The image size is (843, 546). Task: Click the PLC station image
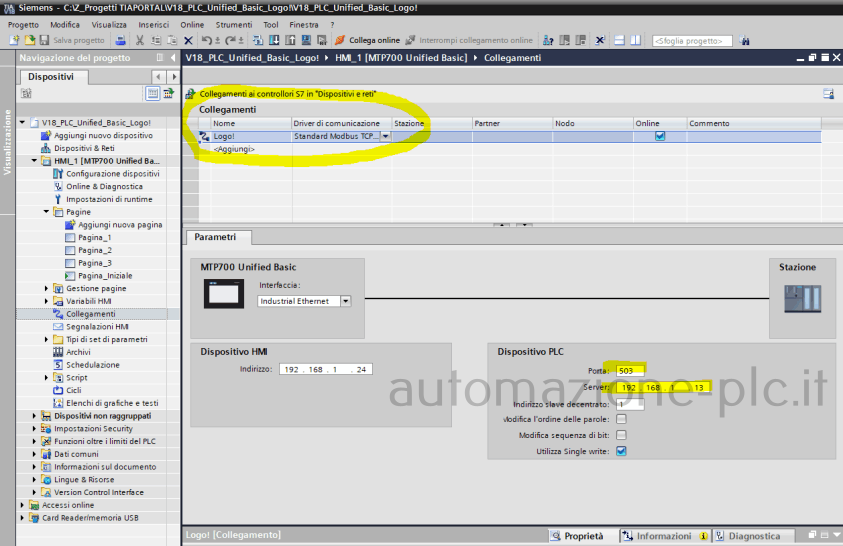pyautogui.click(x=802, y=299)
